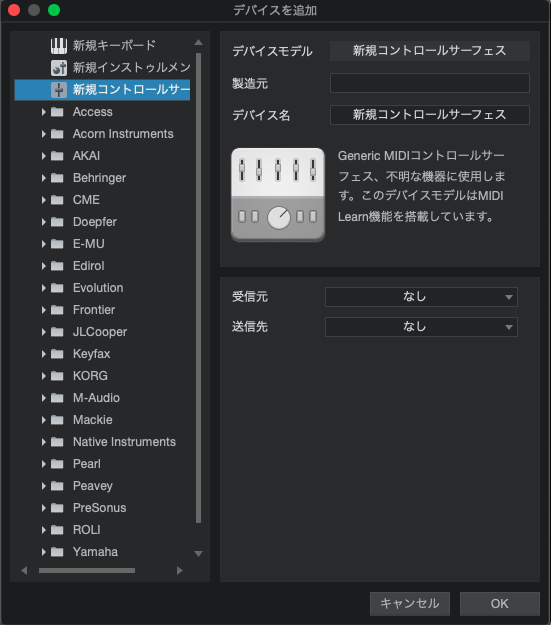The width and height of the screenshot is (551, 625).
Task: Click the 新規コントロールサーフェス fader icon in list
Action: (59, 90)
